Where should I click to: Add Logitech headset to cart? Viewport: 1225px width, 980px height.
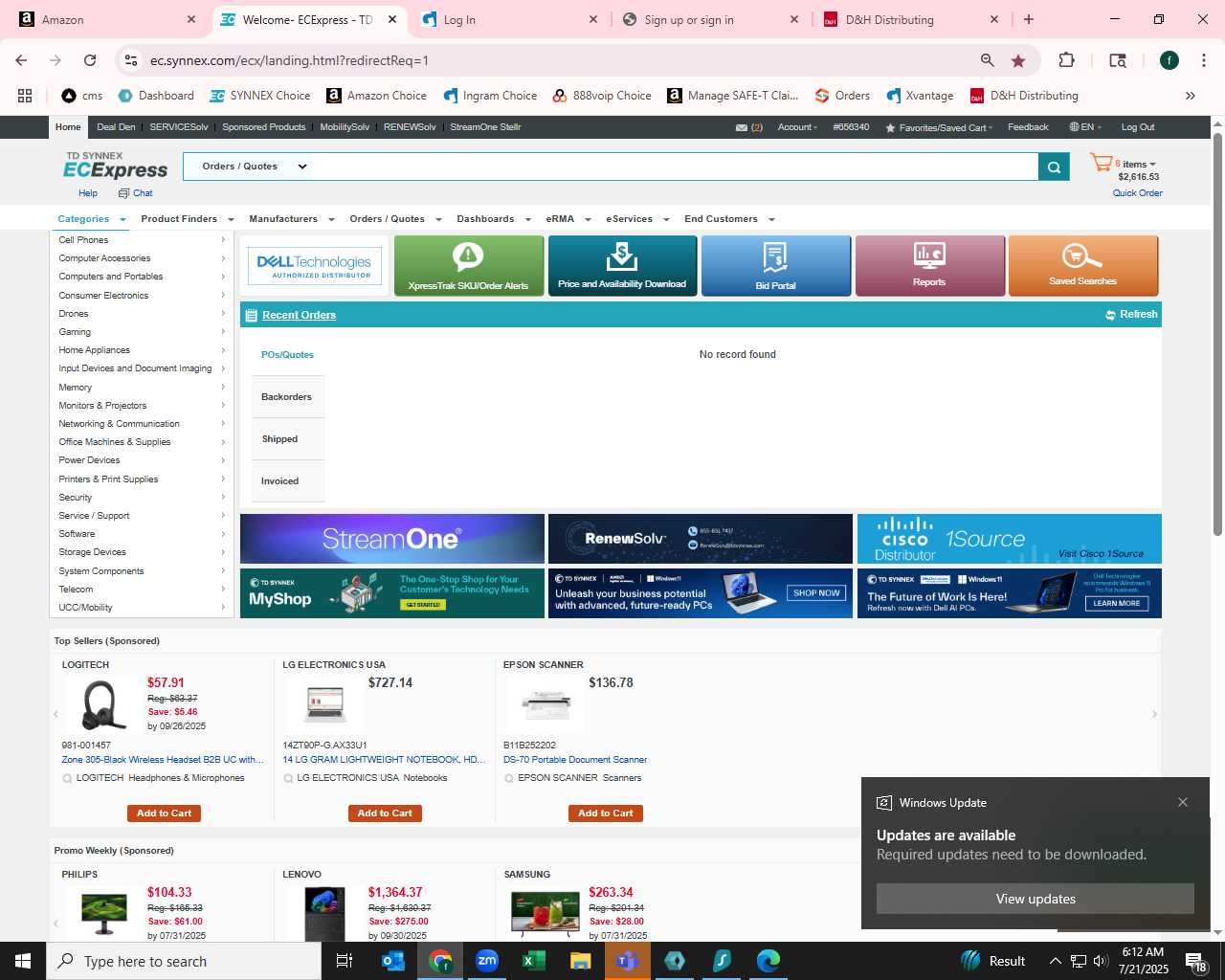pyautogui.click(x=164, y=813)
